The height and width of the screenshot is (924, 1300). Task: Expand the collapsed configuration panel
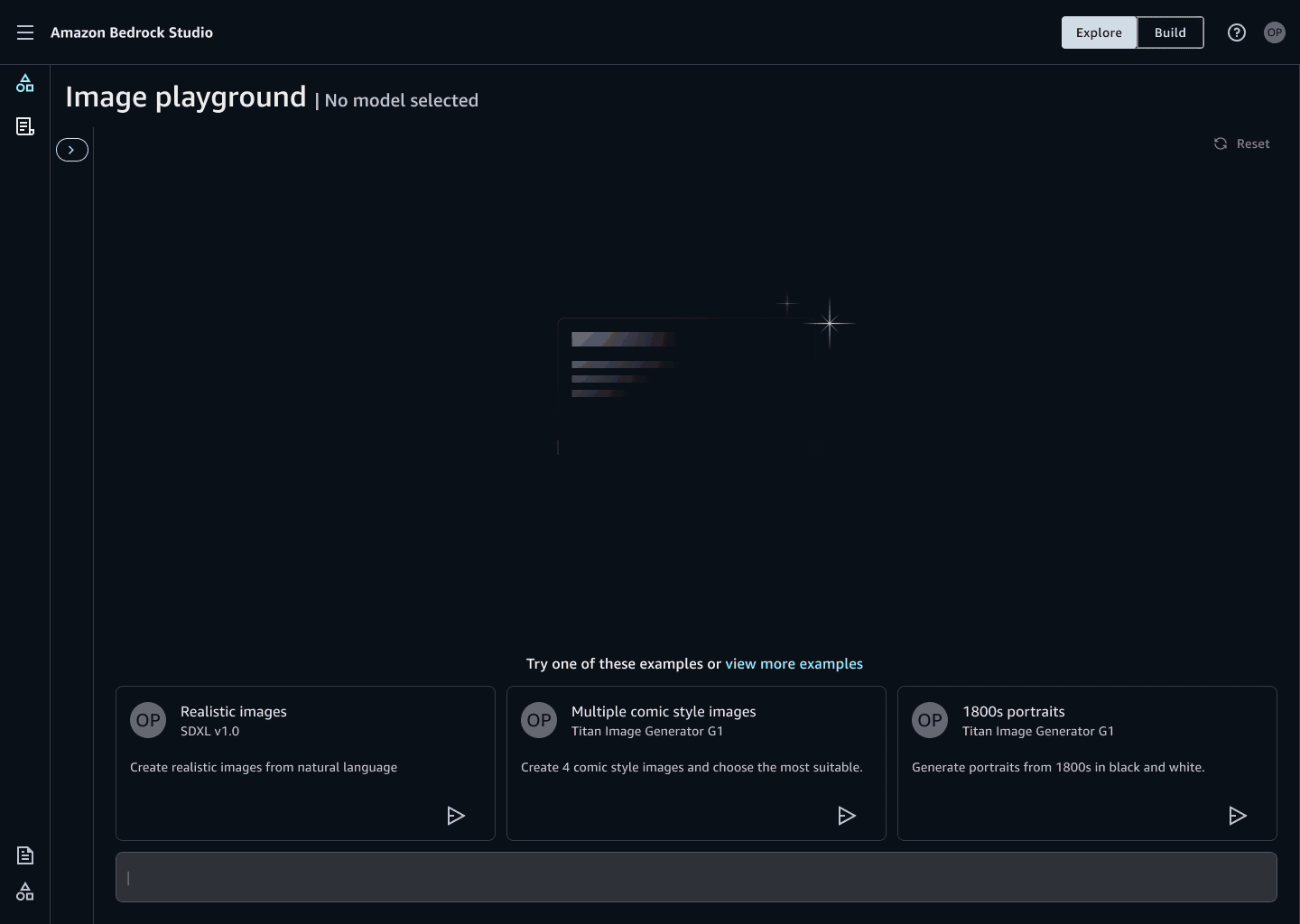(x=72, y=150)
